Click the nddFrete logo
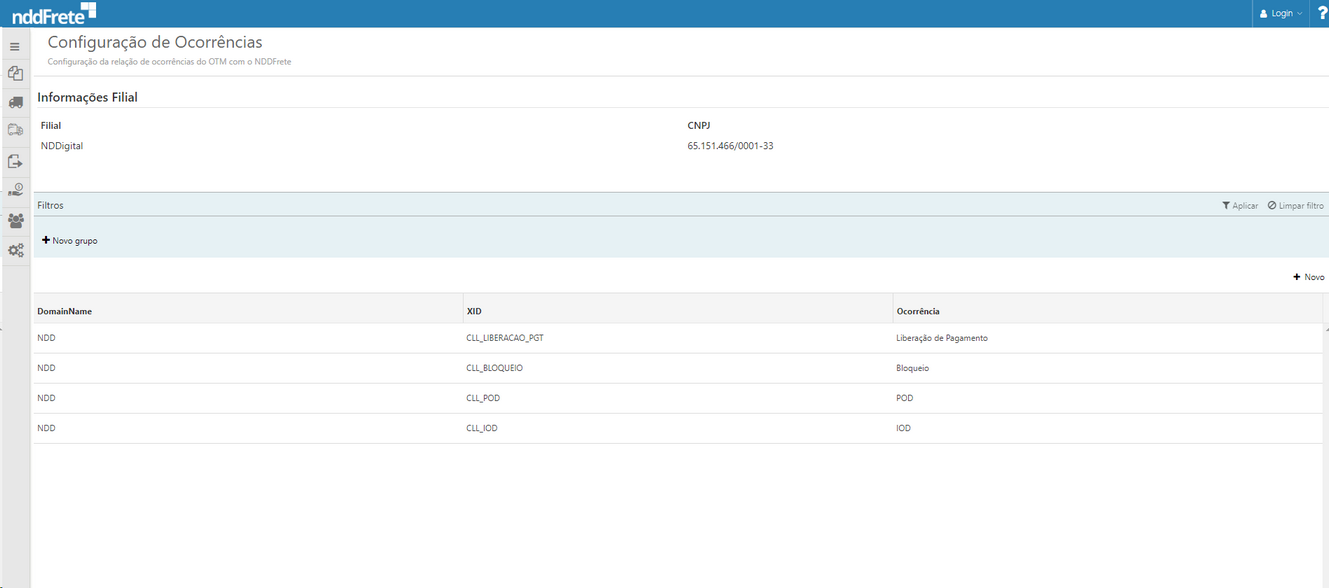 coord(54,13)
